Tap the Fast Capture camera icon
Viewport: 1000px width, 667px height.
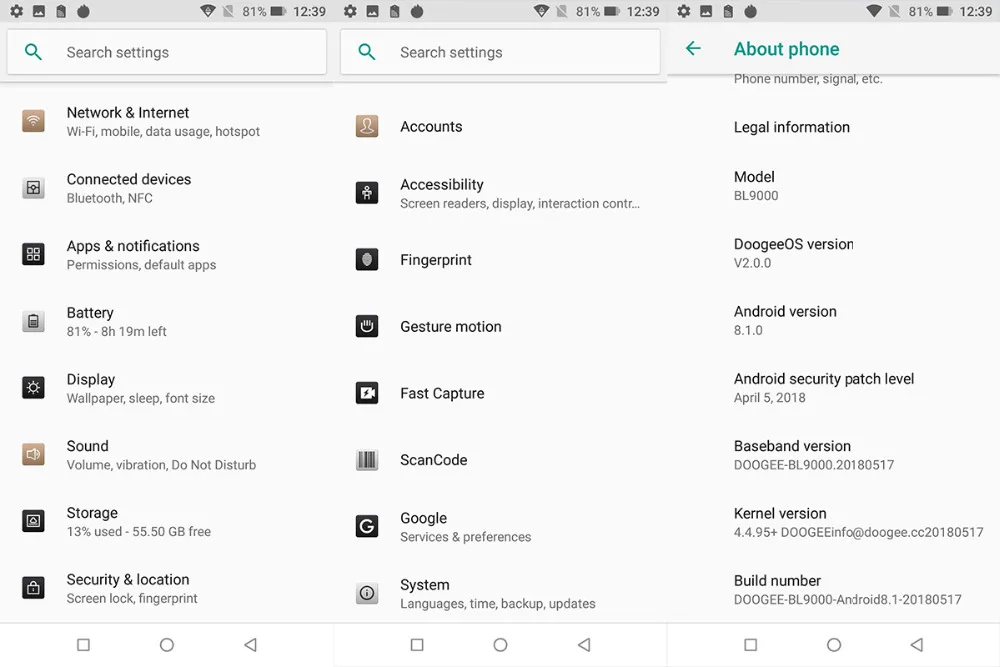point(367,393)
